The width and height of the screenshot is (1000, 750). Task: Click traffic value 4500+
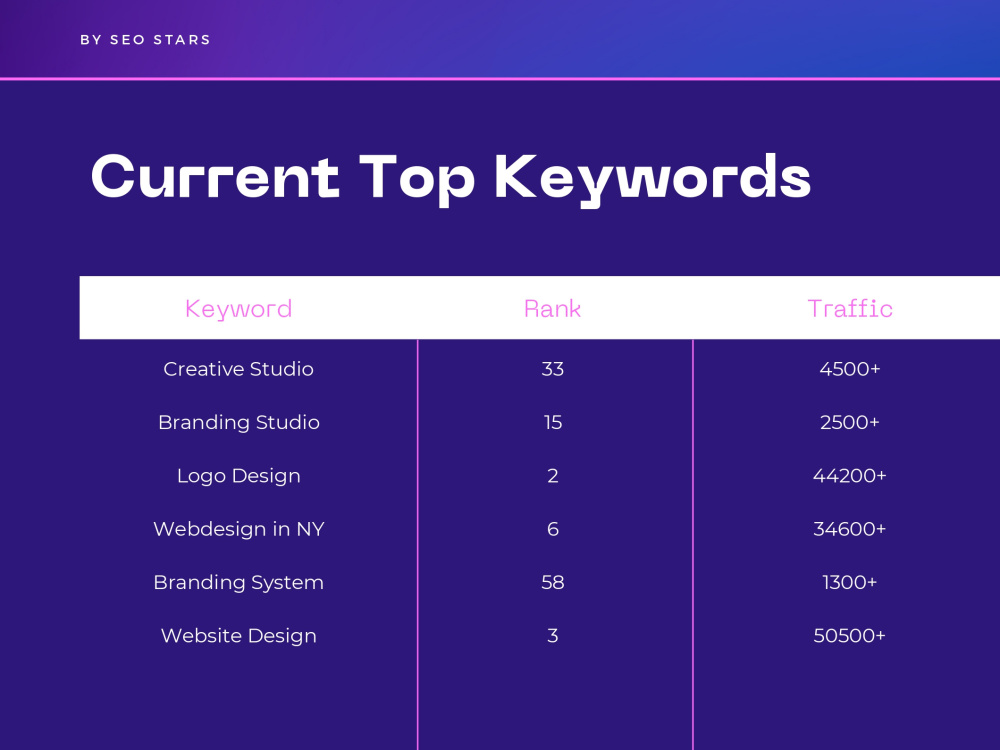pos(849,369)
